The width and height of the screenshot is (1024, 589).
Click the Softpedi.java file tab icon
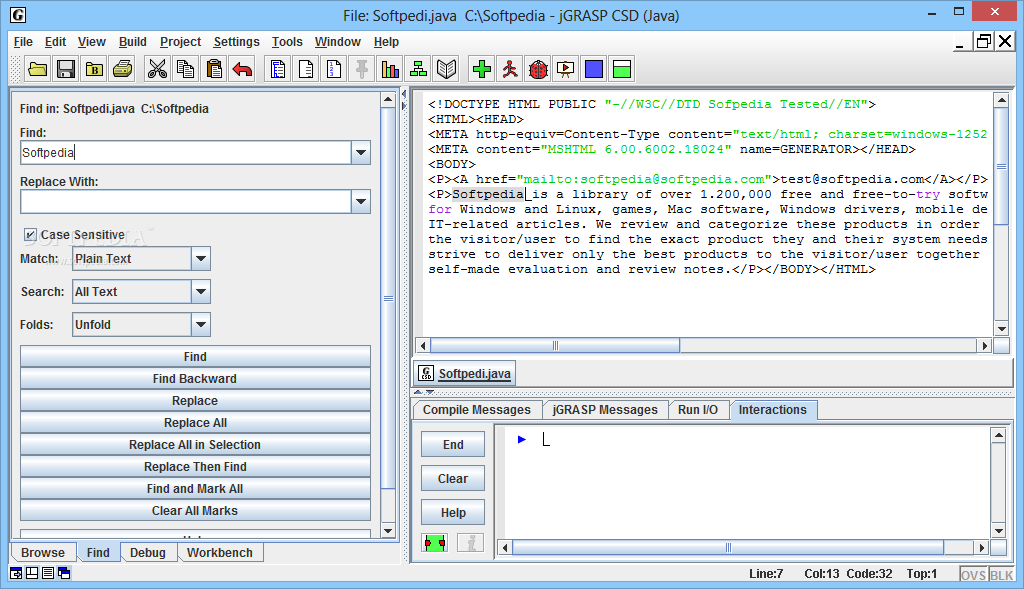[426, 373]
